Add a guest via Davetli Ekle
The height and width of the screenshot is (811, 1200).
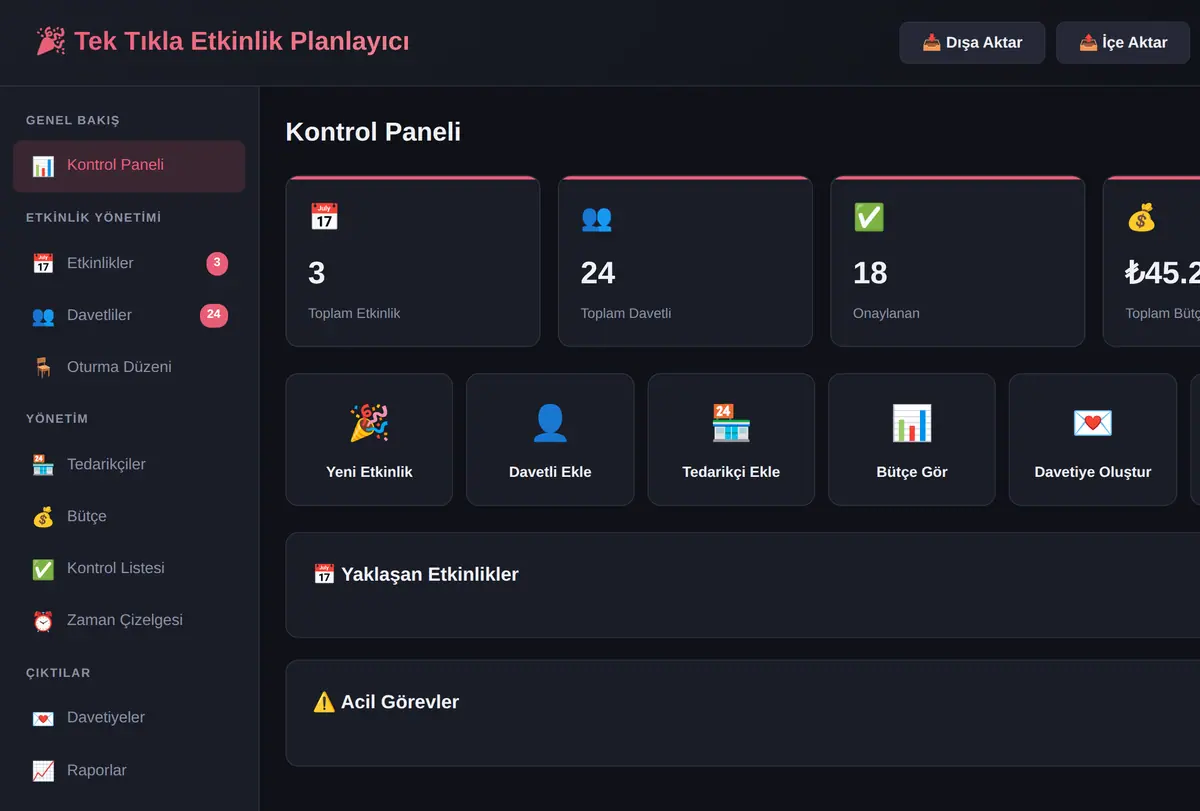550,439
